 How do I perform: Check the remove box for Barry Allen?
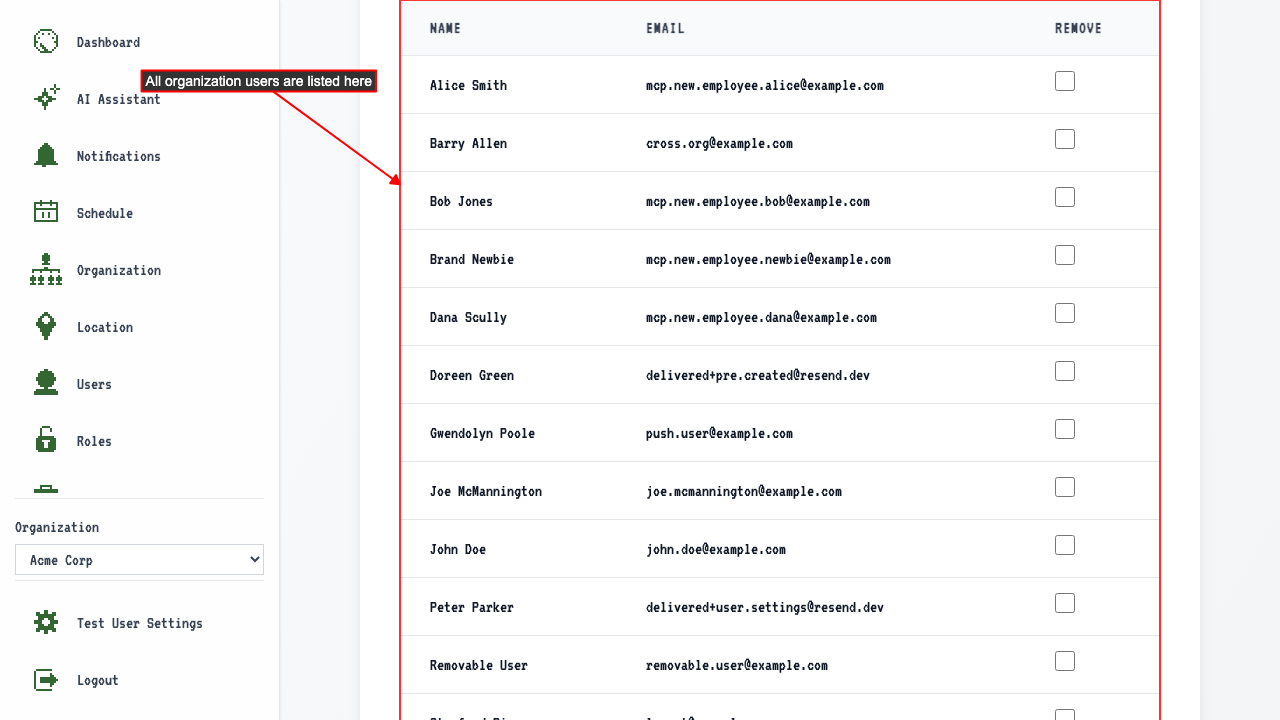1065,139
